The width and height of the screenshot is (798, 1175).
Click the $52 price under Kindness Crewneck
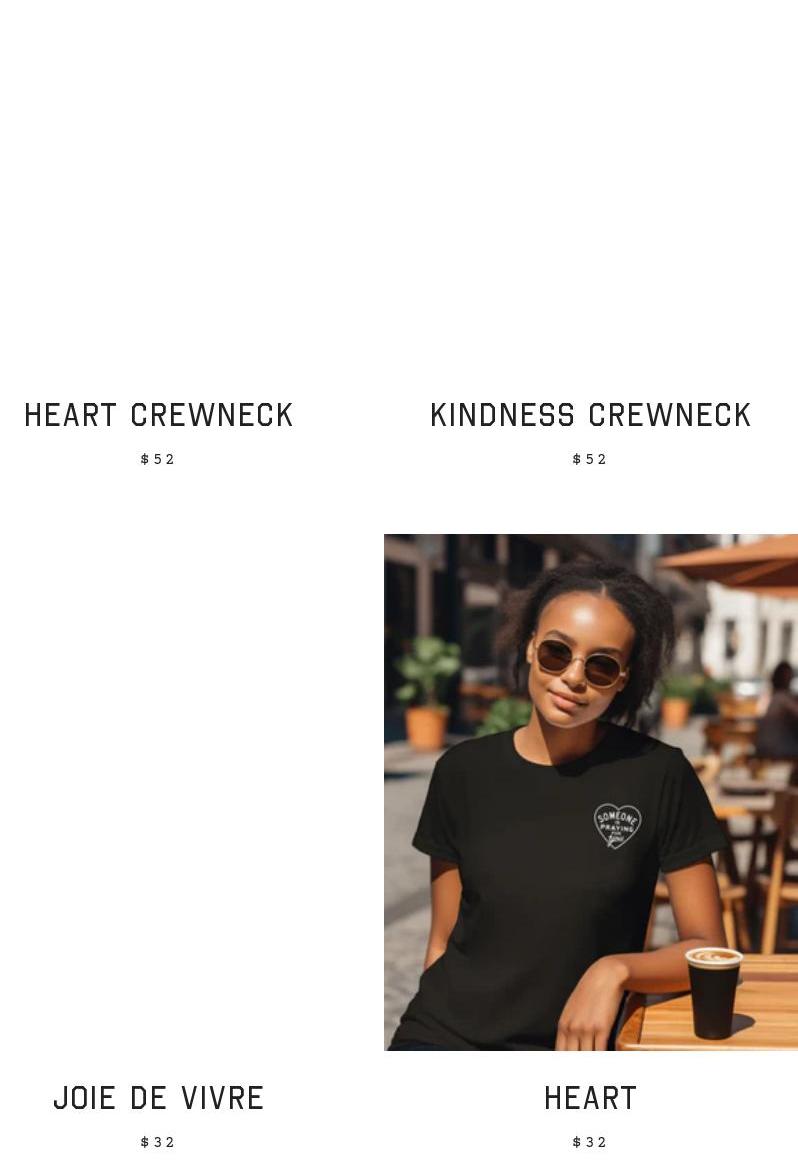tap(590, 459)
